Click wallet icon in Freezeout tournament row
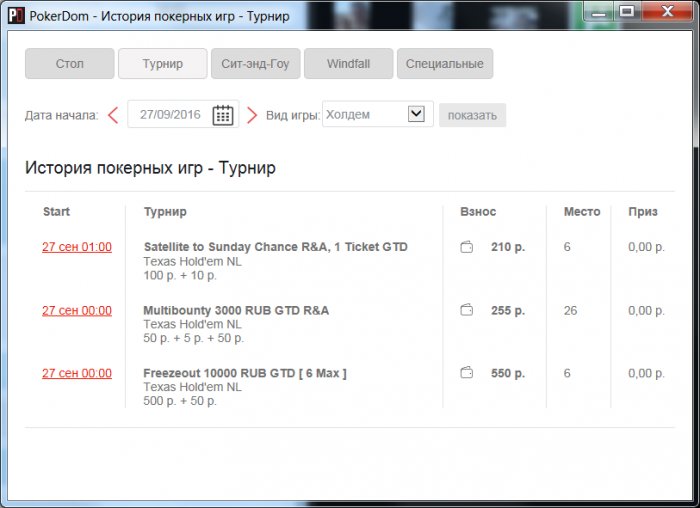 click(x=467, y=372)
